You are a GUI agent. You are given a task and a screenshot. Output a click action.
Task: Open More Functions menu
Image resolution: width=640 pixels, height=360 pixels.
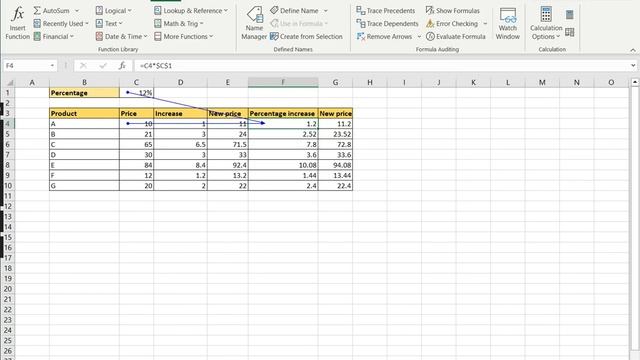tap(183, 36)
